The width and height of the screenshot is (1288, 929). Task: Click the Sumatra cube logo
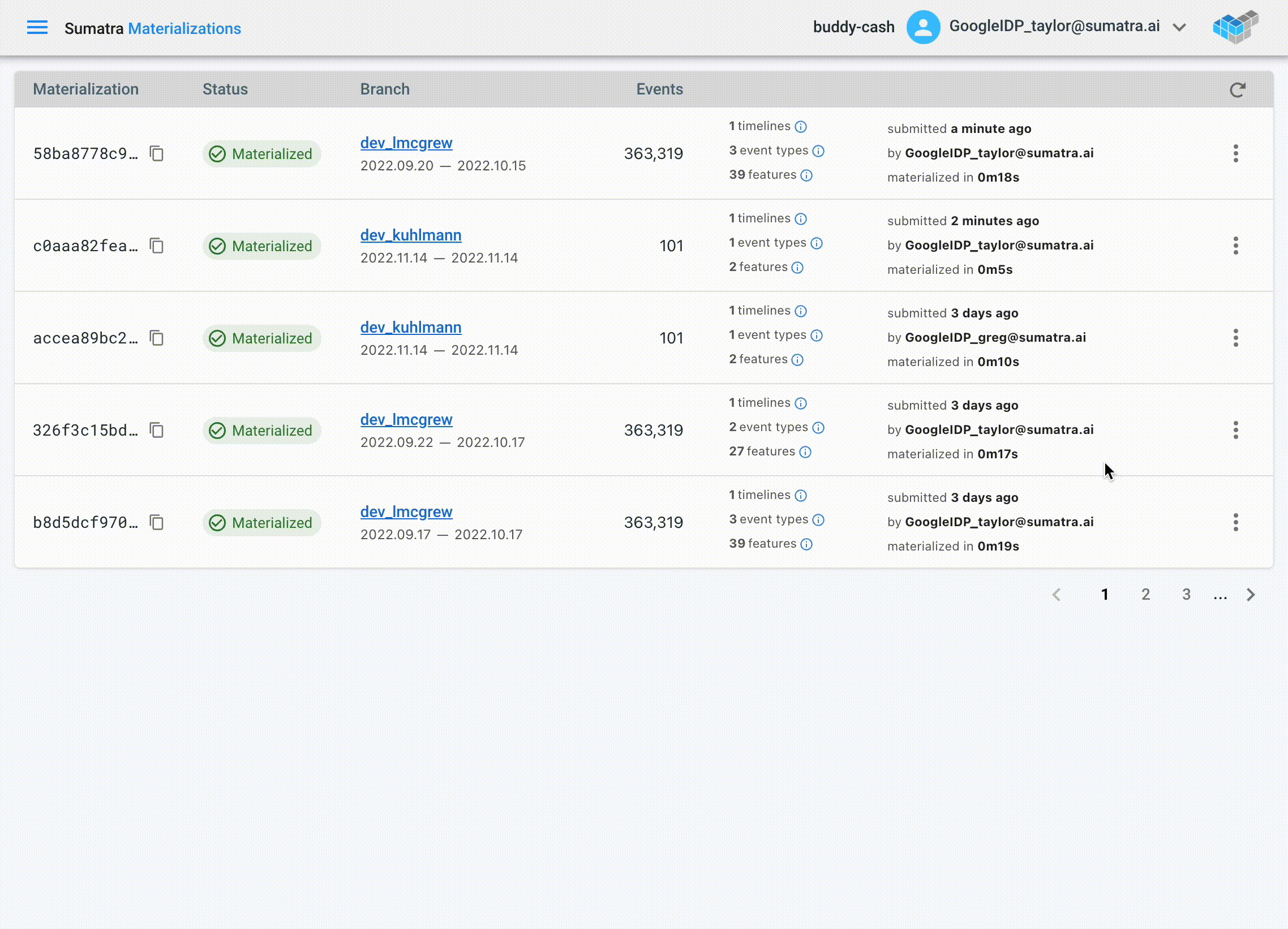coord(1235,27)
